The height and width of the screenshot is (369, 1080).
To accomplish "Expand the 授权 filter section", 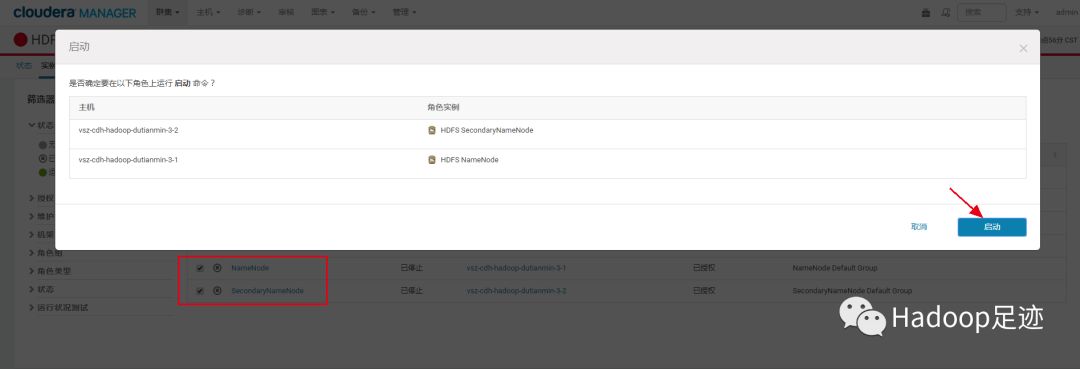I will [41, 198].
